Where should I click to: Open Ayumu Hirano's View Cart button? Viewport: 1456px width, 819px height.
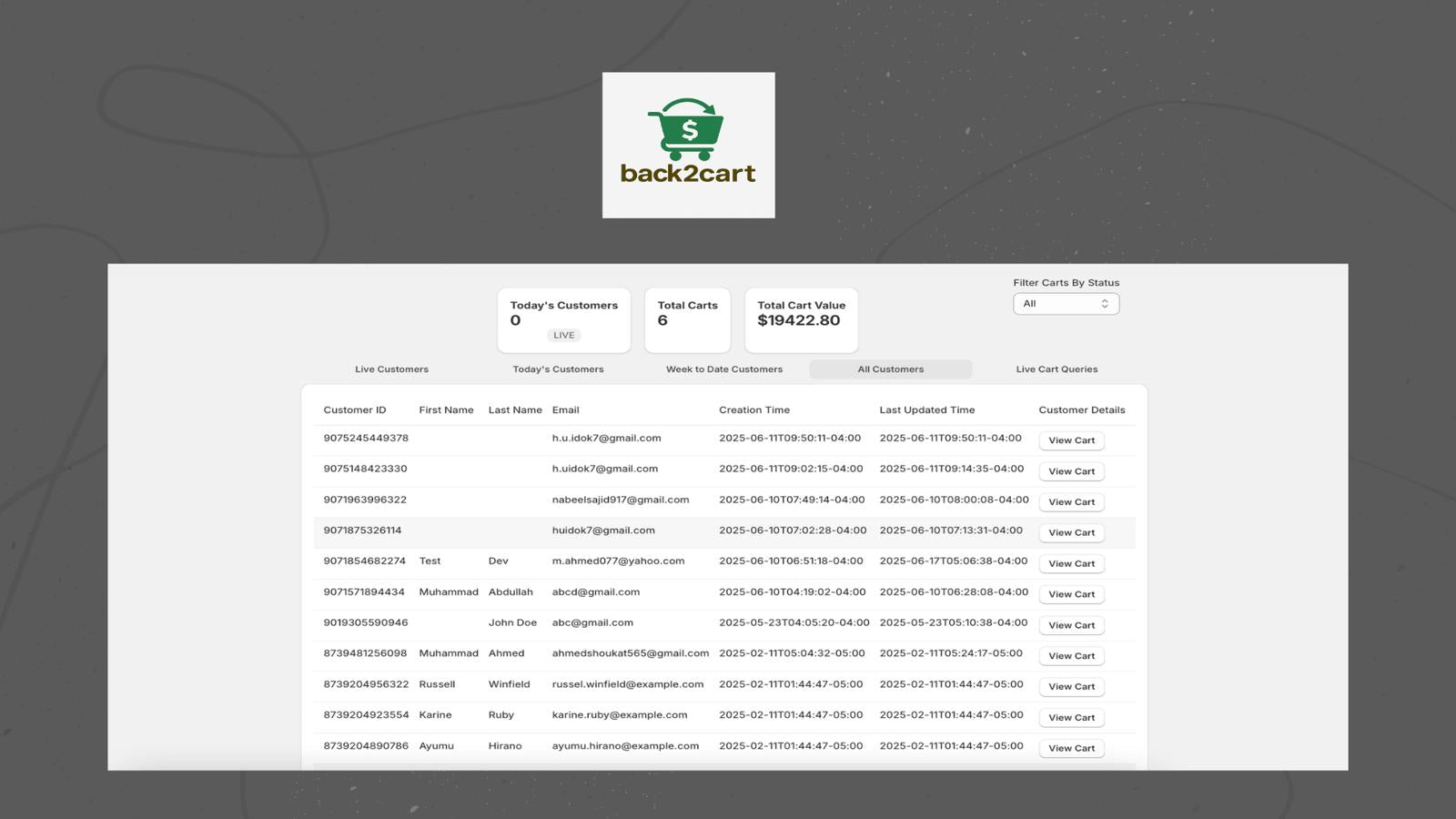coord(1071,748)
